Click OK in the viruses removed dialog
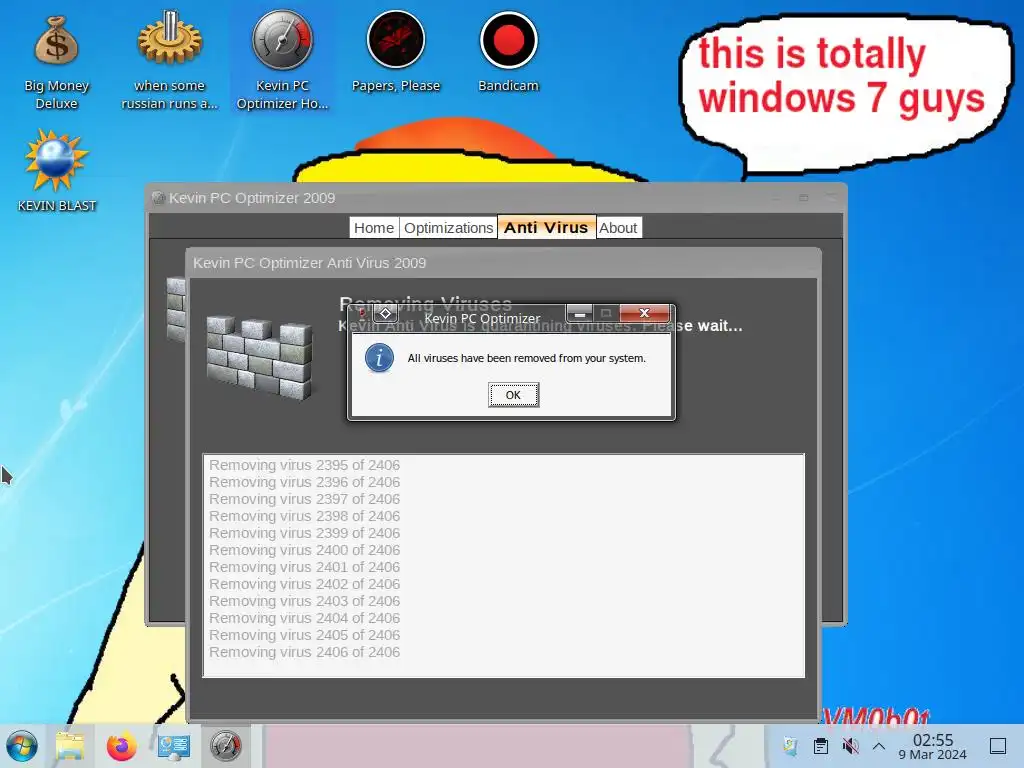1024x768 pixels. [513, 395]
